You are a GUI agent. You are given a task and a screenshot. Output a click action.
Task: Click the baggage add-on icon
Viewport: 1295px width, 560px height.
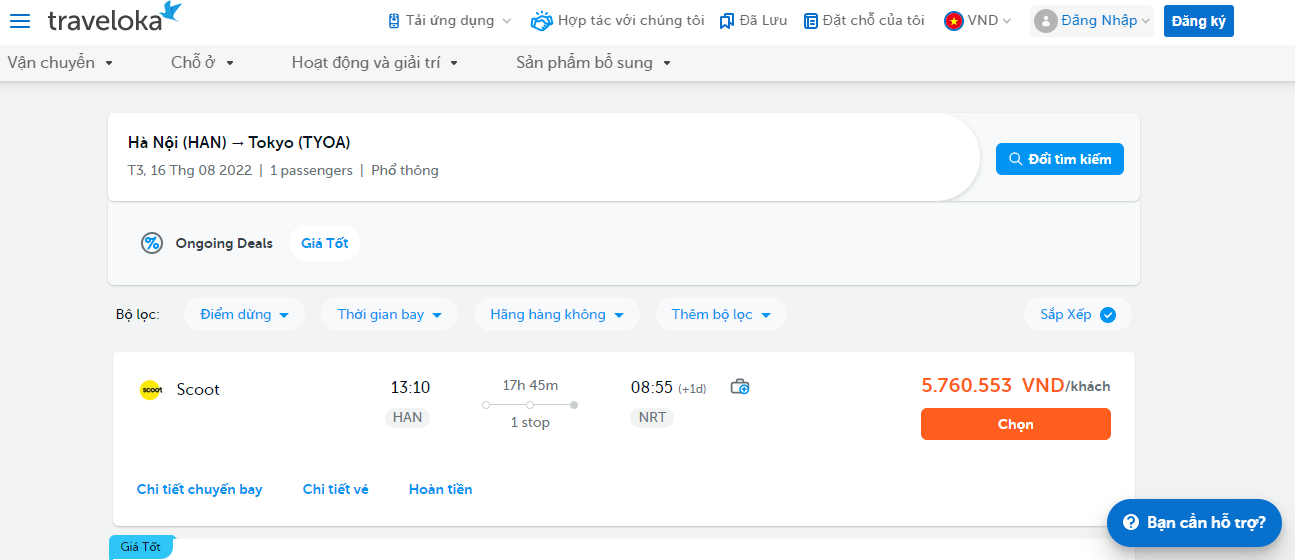pos(740,387)
